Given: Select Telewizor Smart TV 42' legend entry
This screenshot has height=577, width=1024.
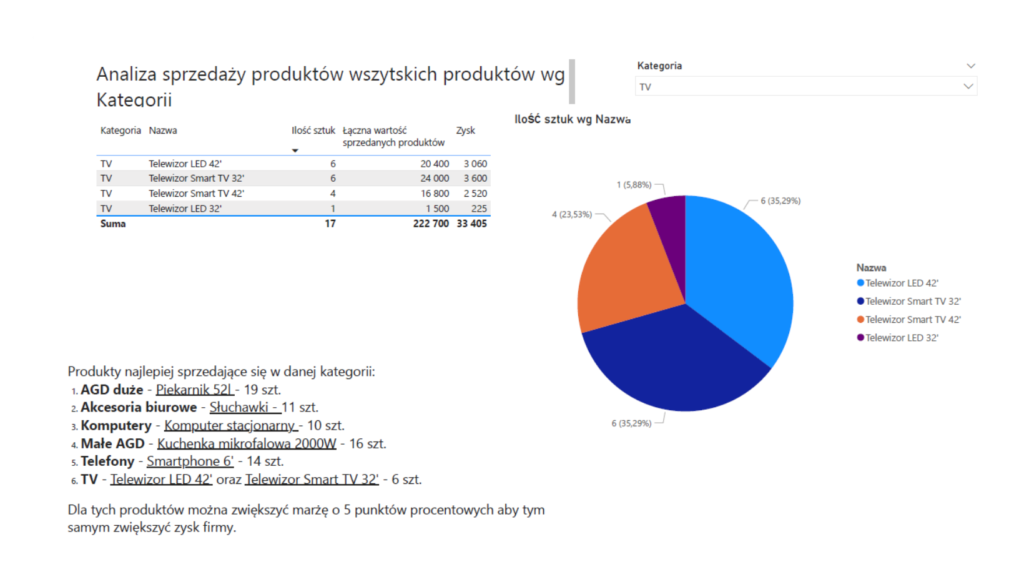Looking at the screenshot, I should [x=912, y=319].
